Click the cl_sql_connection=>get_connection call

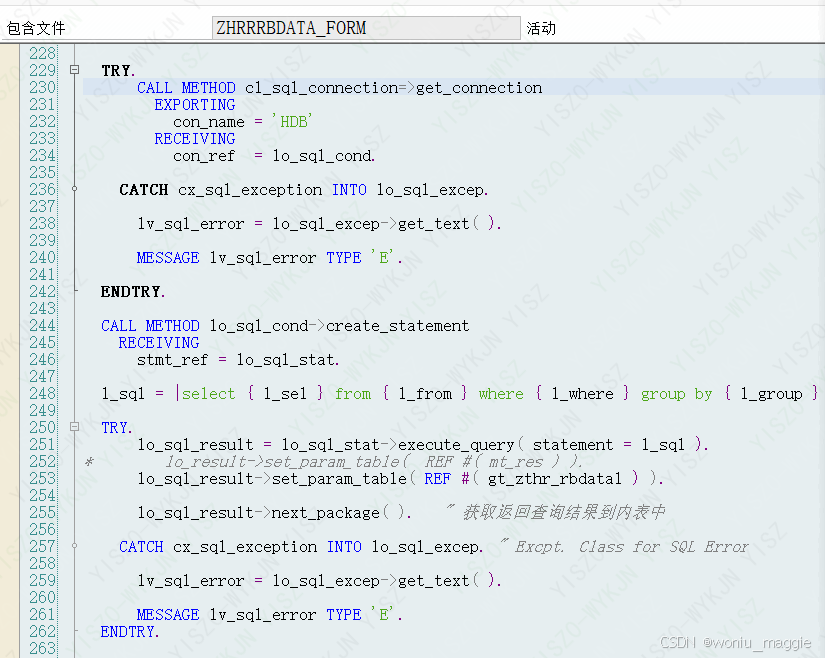[394, 88]
